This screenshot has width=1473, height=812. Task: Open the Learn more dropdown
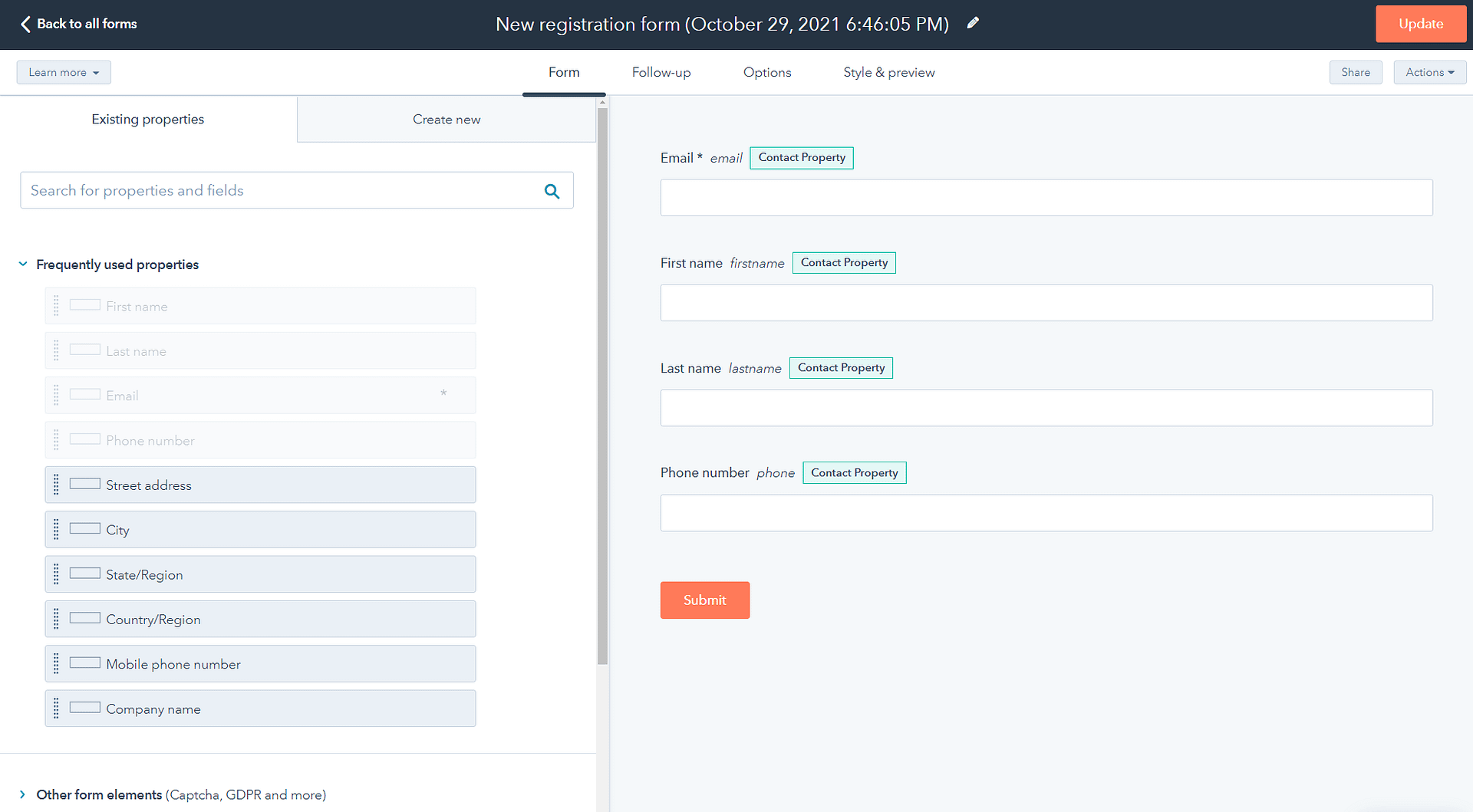64,72
